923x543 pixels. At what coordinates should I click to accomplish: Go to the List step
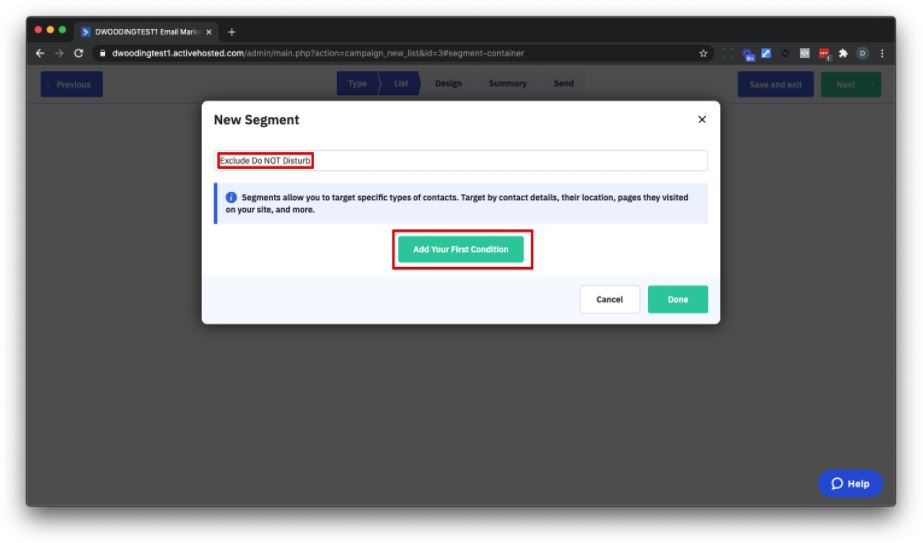click(x=400, y=84)
